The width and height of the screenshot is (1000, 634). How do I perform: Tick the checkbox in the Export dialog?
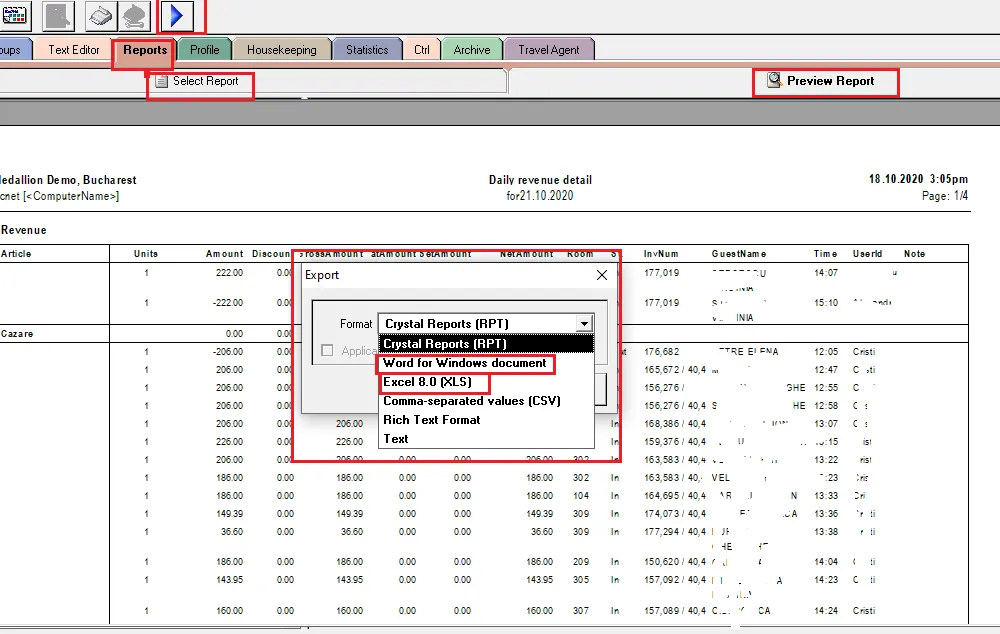coord(327,350)
